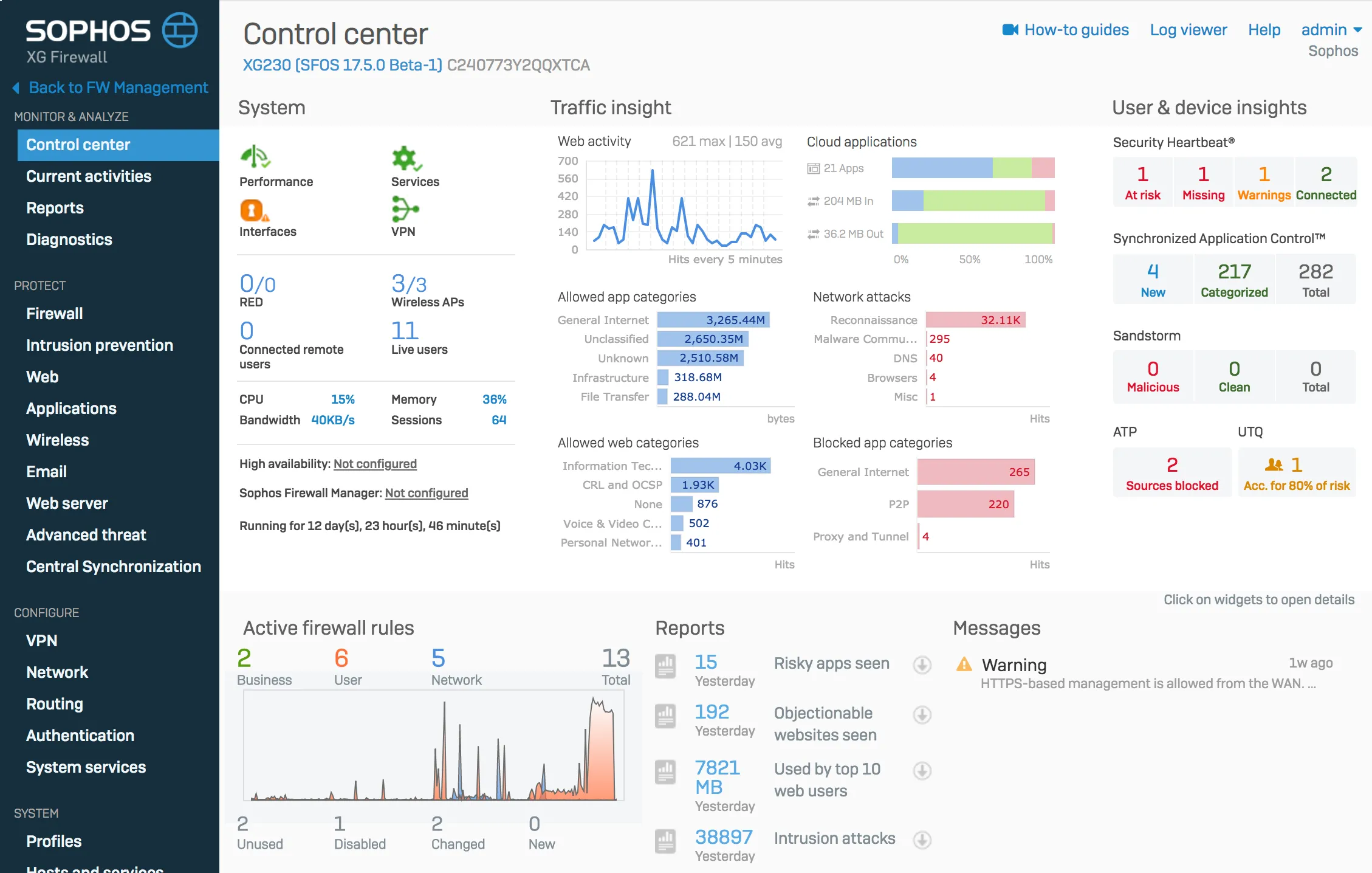
Task: Click the Sophos globe logo
Action: click(x=180, y=30)
